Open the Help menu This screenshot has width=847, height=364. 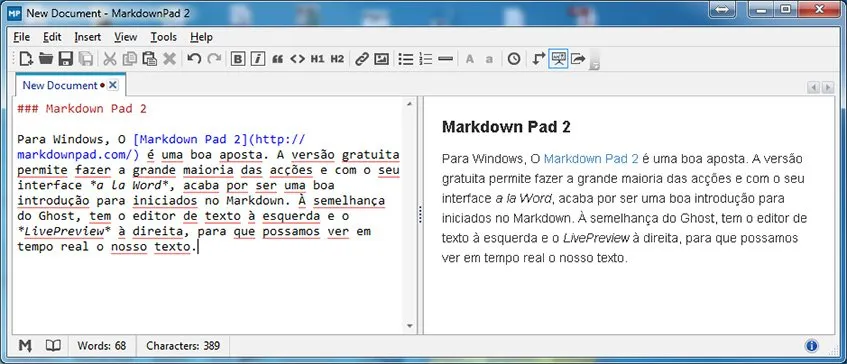pos(201,37)
